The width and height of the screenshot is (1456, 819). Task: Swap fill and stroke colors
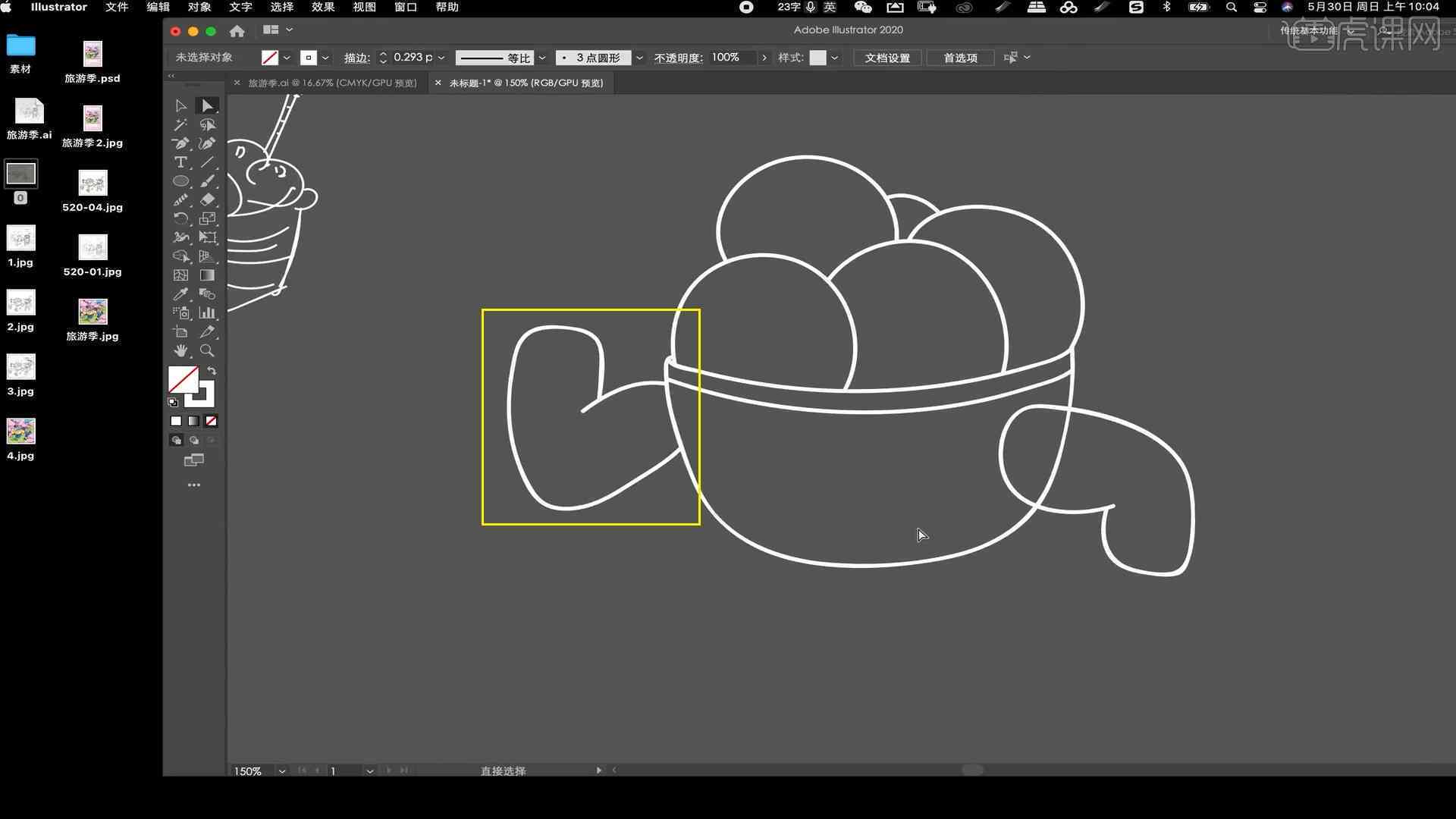pyautogui.click(x=212, y=371)
